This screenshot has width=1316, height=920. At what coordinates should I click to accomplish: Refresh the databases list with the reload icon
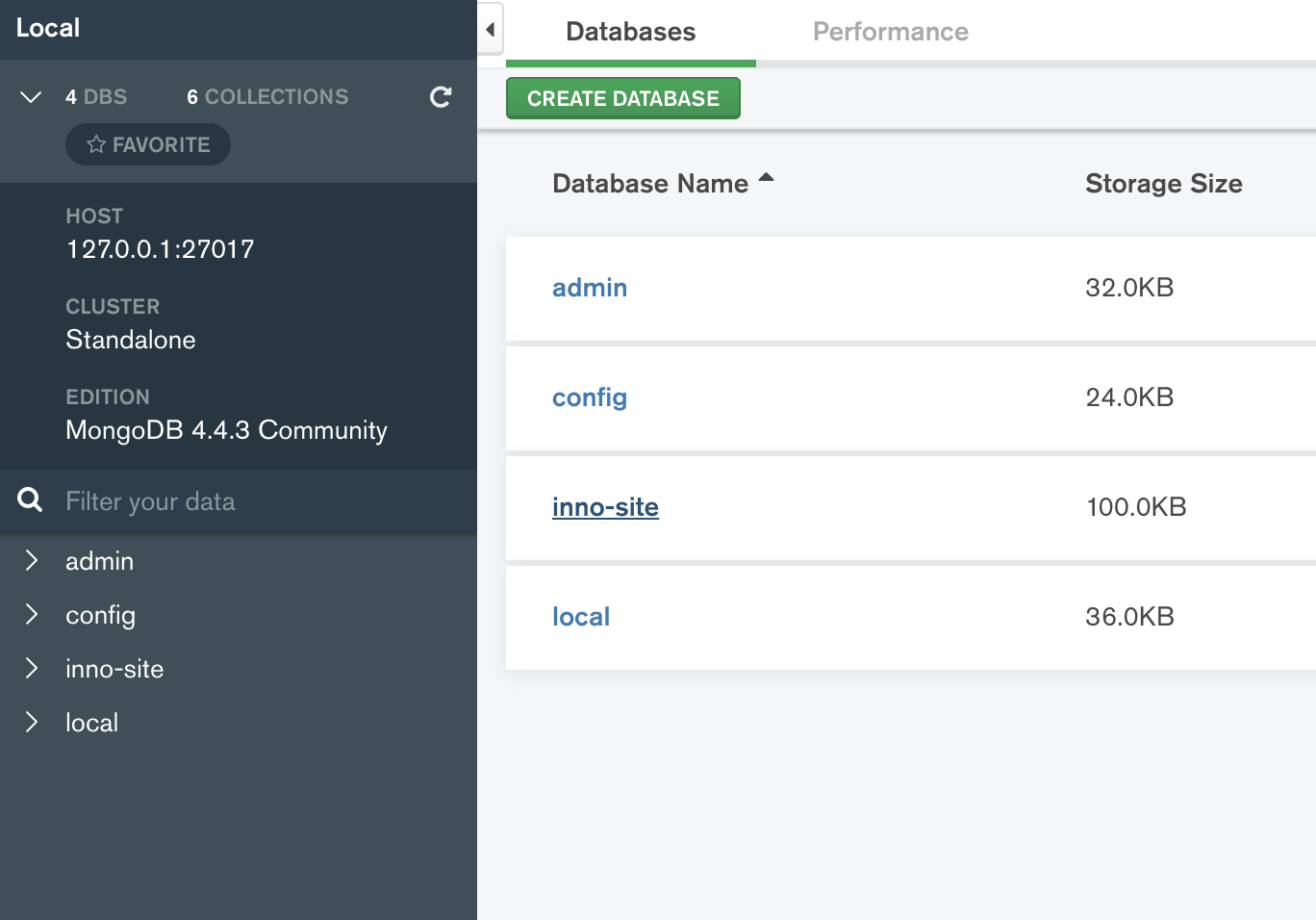click(441, 97)
